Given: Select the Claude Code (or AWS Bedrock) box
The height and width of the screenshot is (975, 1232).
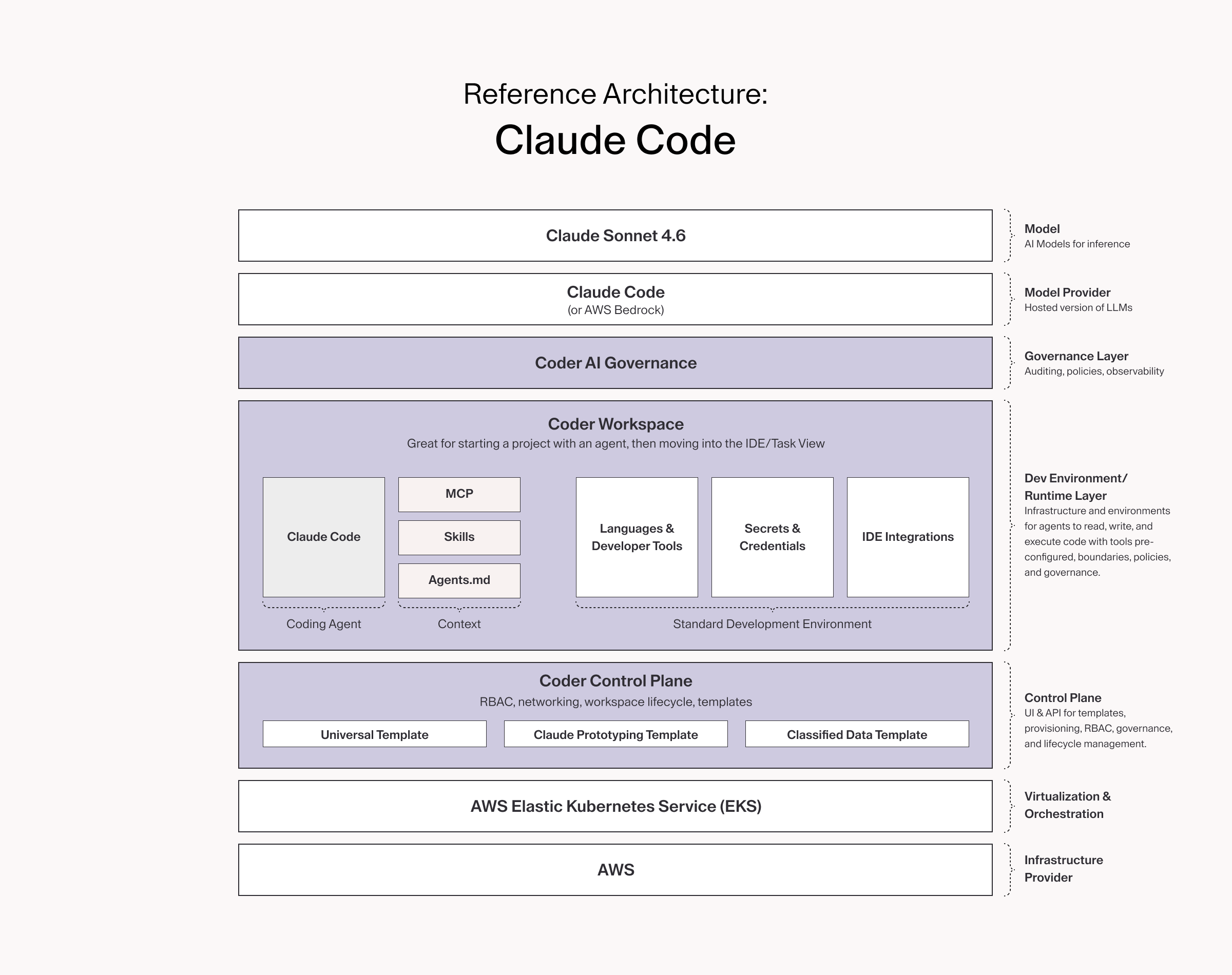Looking at the screenshot, I should pyautogui.click(x=615, y=299).
